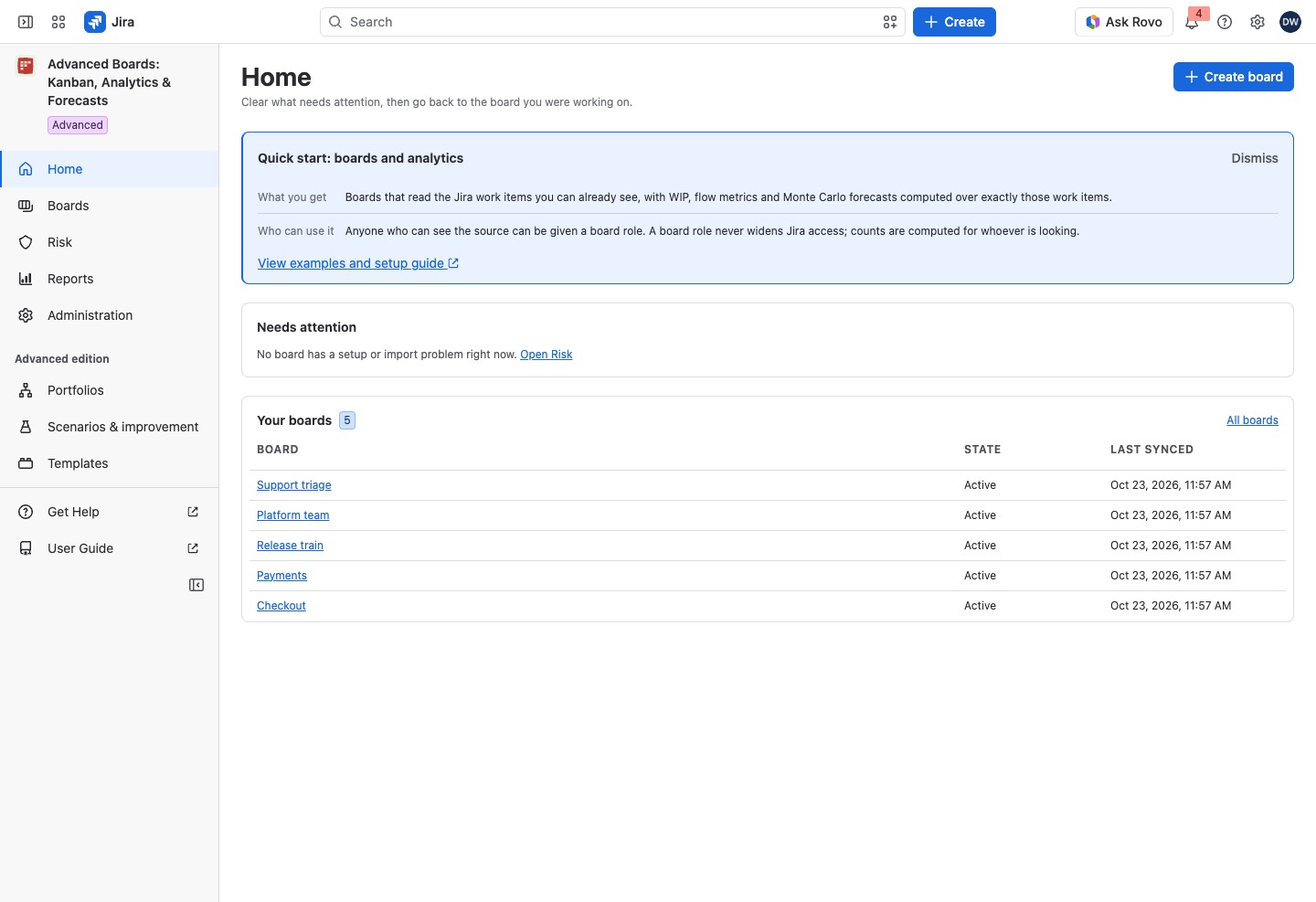The height and width of the screenshot is (902, 1316).
Task: Open the notifications bell icon
Action: [x=1192, y=22]
